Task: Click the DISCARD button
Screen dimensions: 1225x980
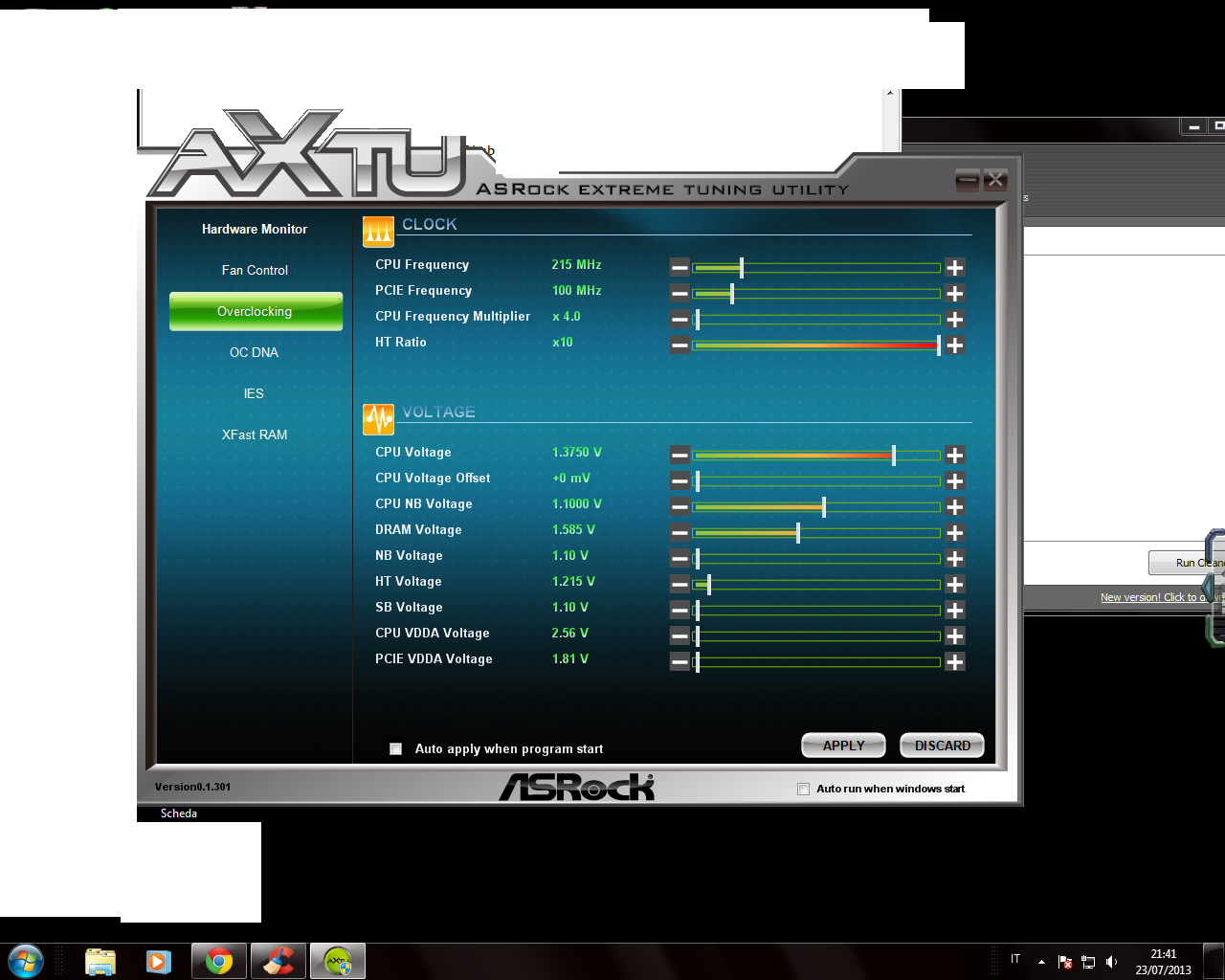Action: pyautogui.click(x=943, y=746)
